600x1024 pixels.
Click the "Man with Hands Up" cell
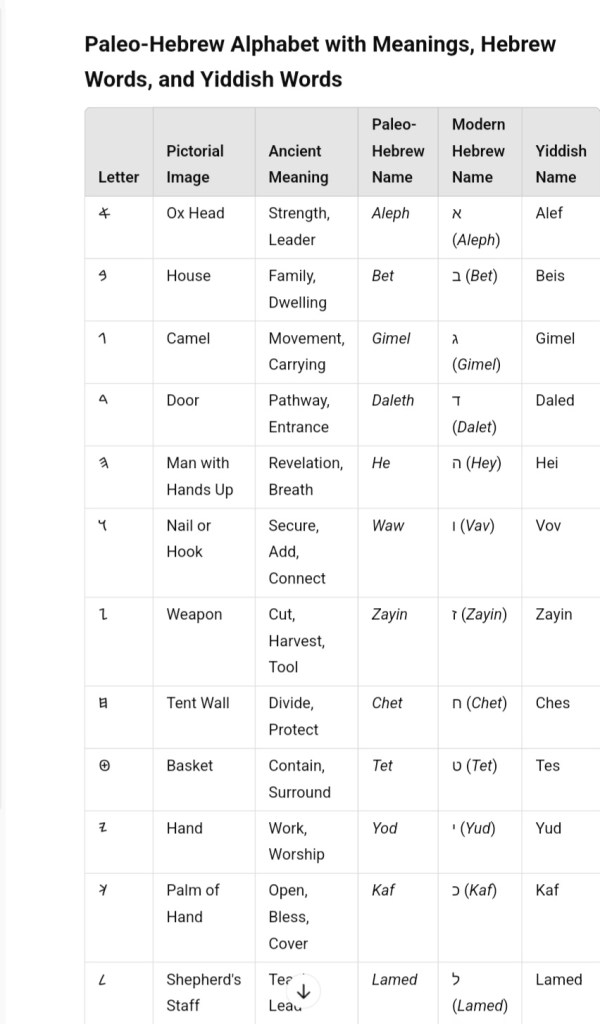(x=199, y=476)
